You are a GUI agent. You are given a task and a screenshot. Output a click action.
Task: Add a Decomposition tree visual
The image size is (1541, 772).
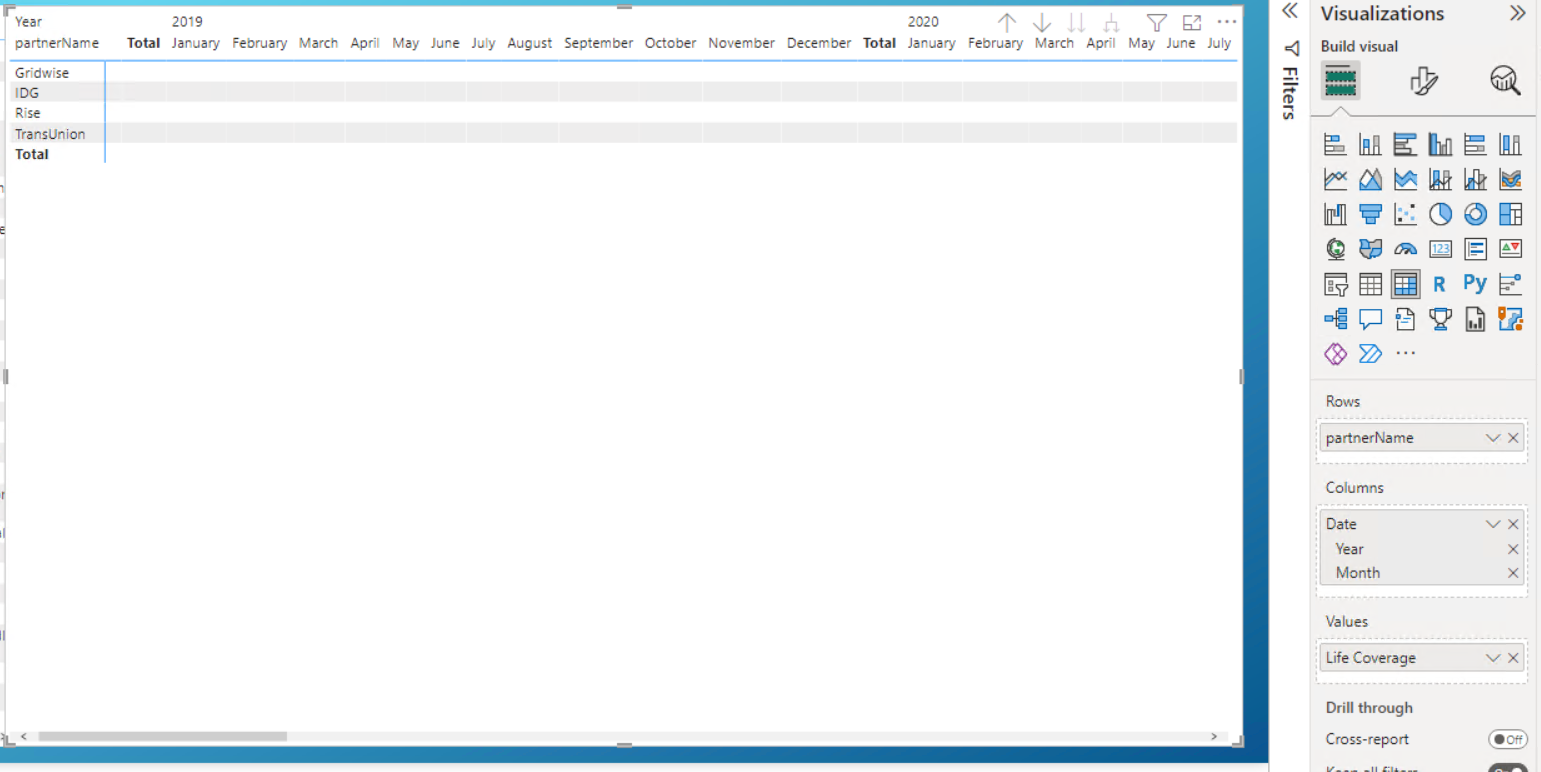pyautogui.click(x=1335, y=319)
